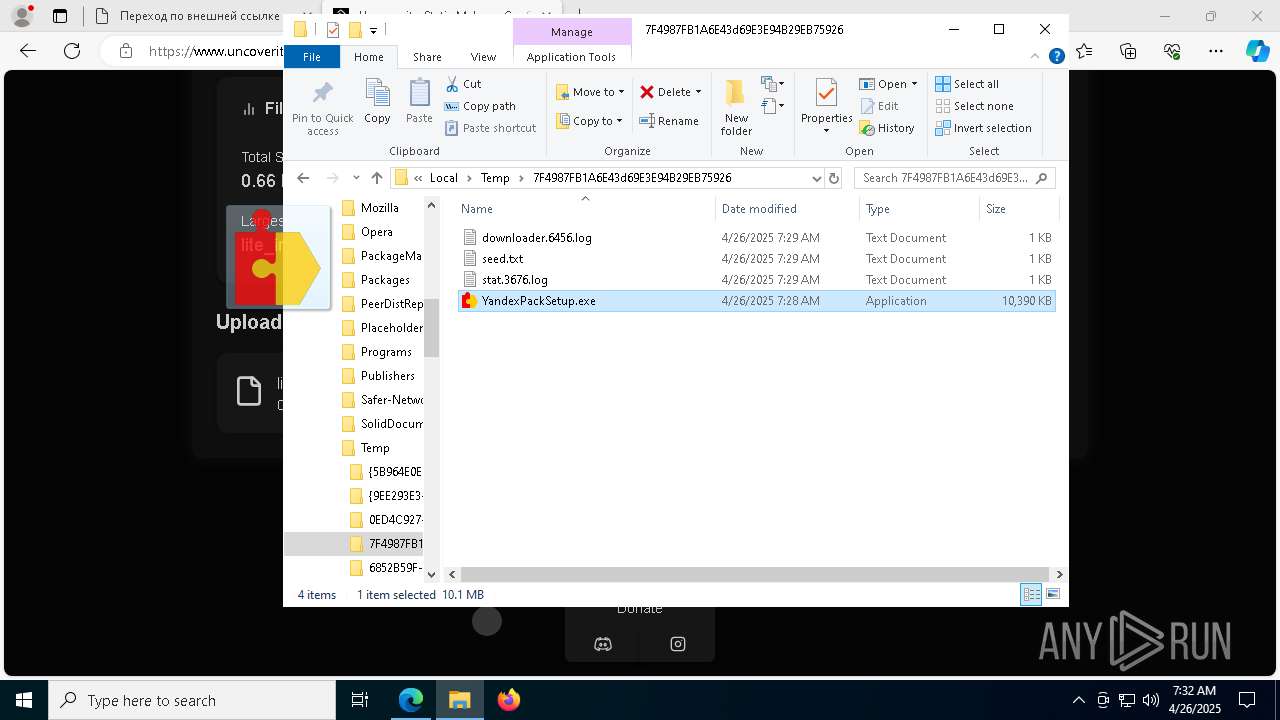Select Programs folder in tree
The height and width of the screenshot is (720, 1280).
tap(385, 352)
